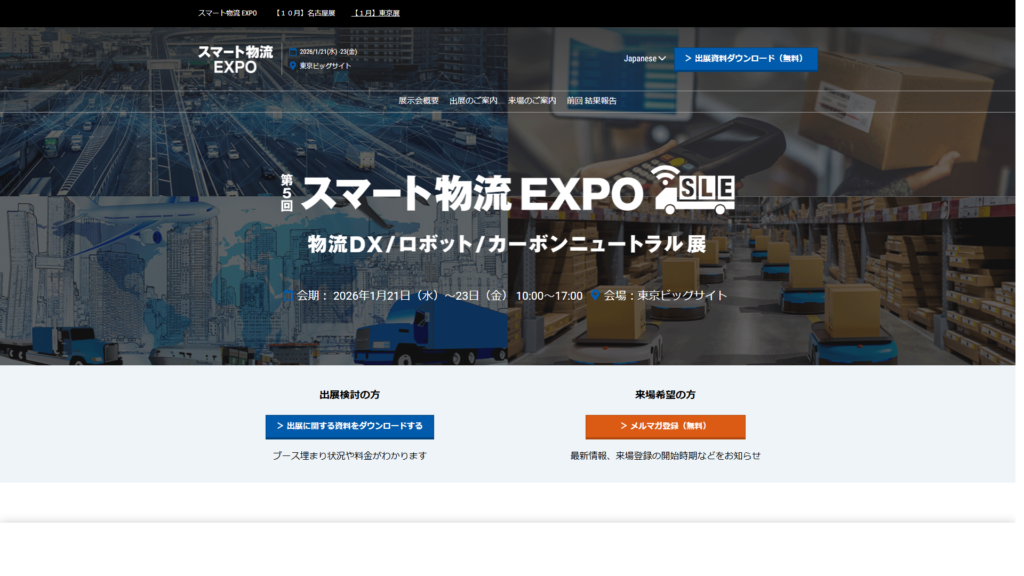Screen dimensions: 1024x576
Task: Click the location pin beside 東京ビッグサイト in header
Action: click(293, 65)
